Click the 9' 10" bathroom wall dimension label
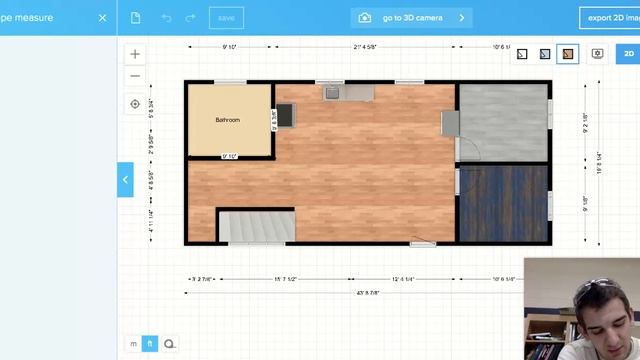This screenshot has height=360, width=640. (229, 156)
